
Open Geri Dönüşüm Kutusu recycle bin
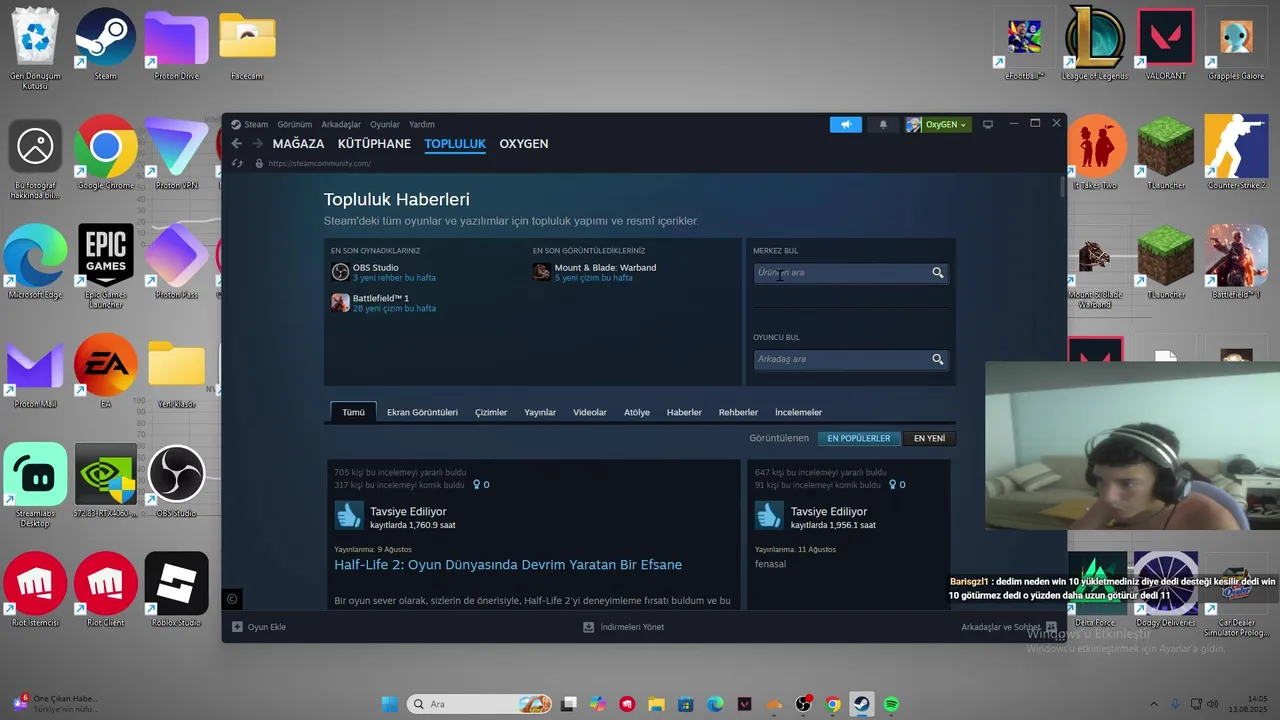pyautogui.click(x=35, y=49)
